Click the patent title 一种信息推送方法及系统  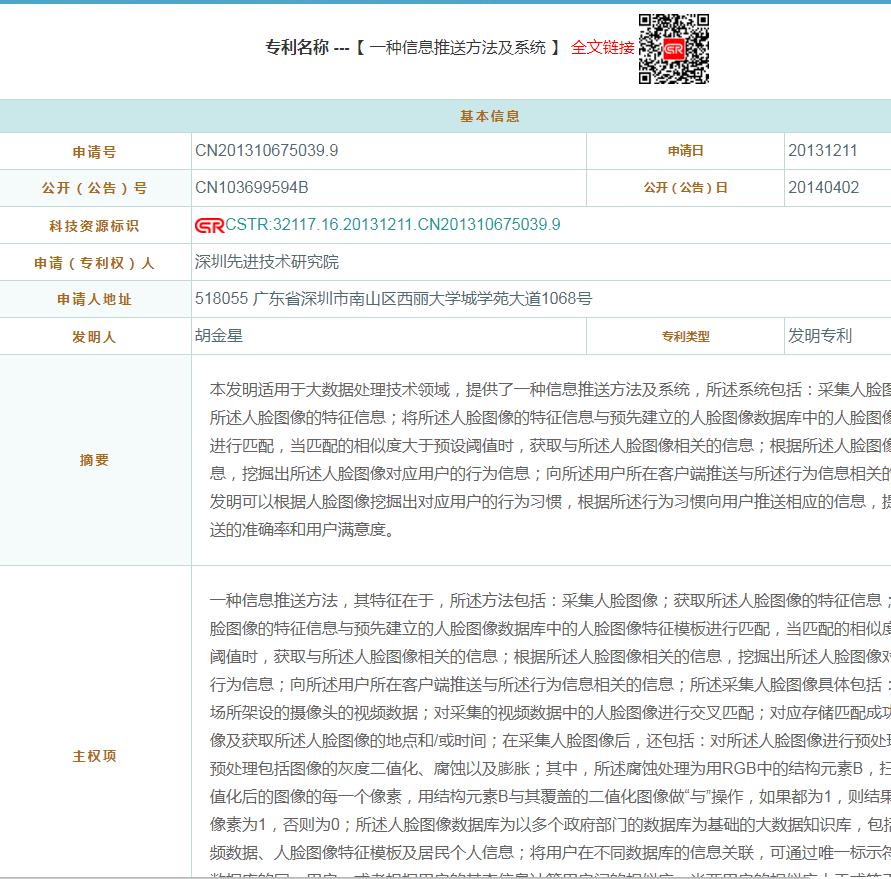457,47
